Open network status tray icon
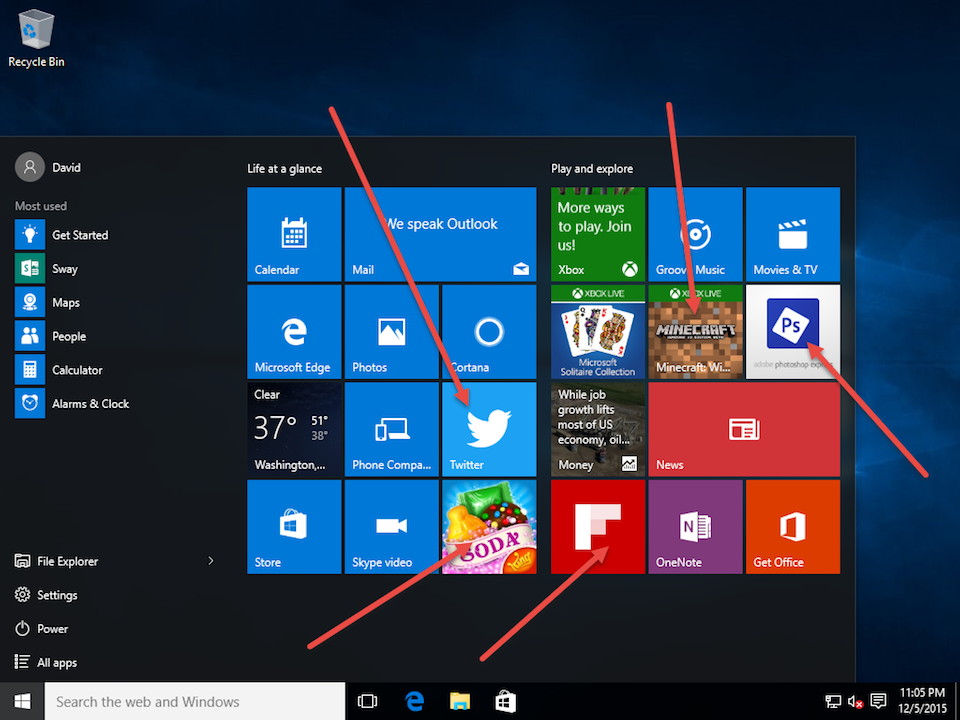The image size is (960, 720). click(x=833, y=701)
